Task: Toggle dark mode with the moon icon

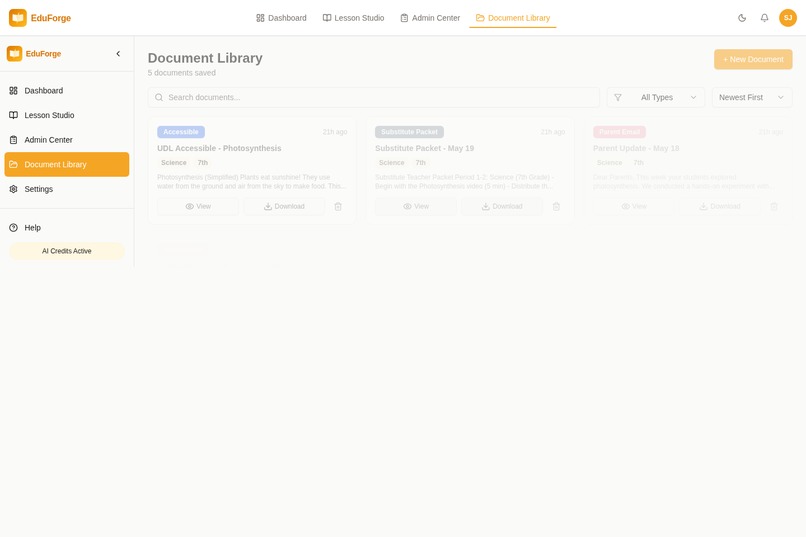Action: click(x=742, y=18)
